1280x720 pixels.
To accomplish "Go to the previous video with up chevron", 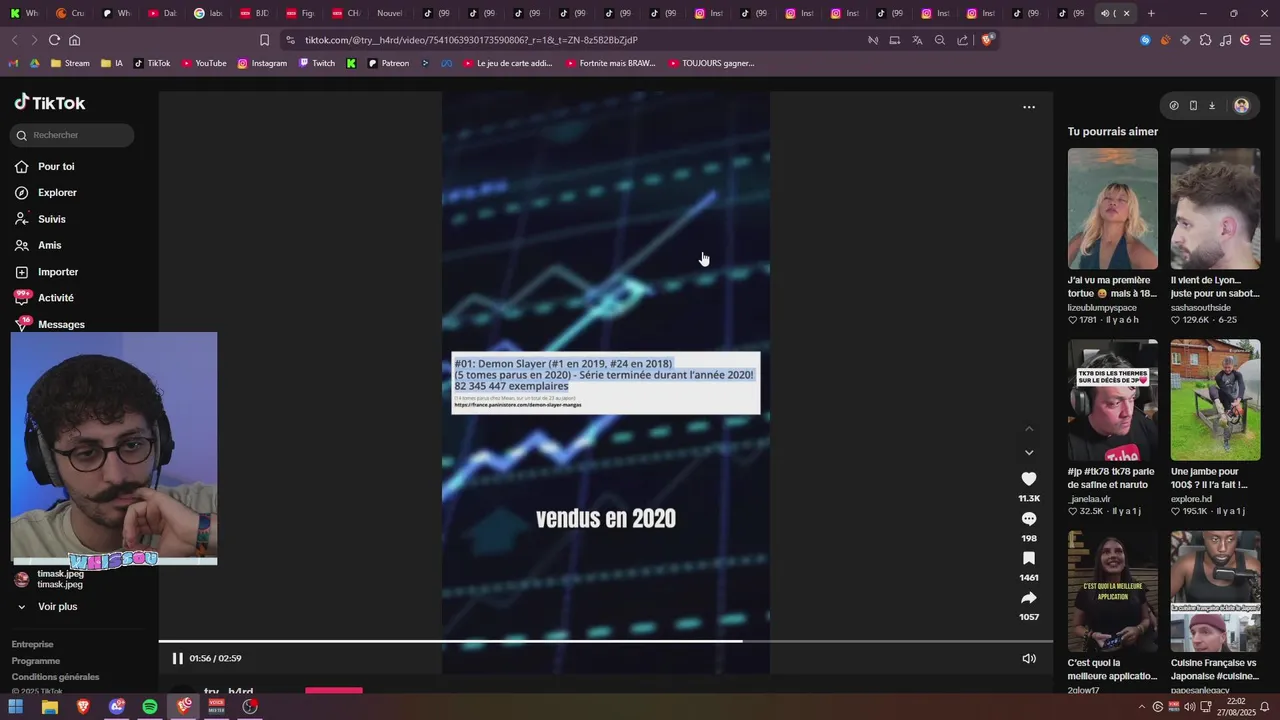I will (1029, 429).
